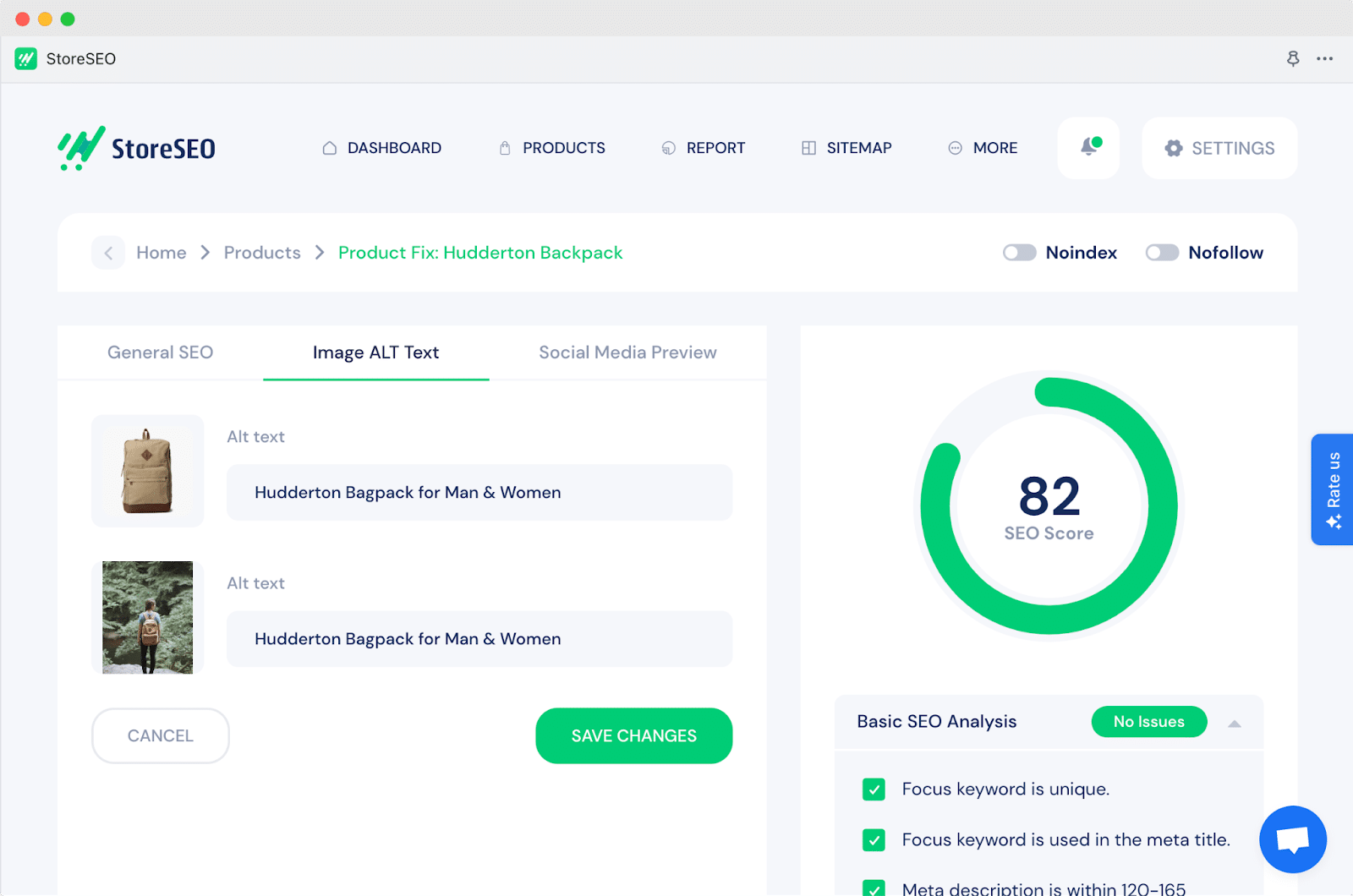Uncheck Focus keyword is unique checkbox
Image resolution: width=1353 pixels, height=896 pixels.
pyautogui.click(x=874, y=789)
